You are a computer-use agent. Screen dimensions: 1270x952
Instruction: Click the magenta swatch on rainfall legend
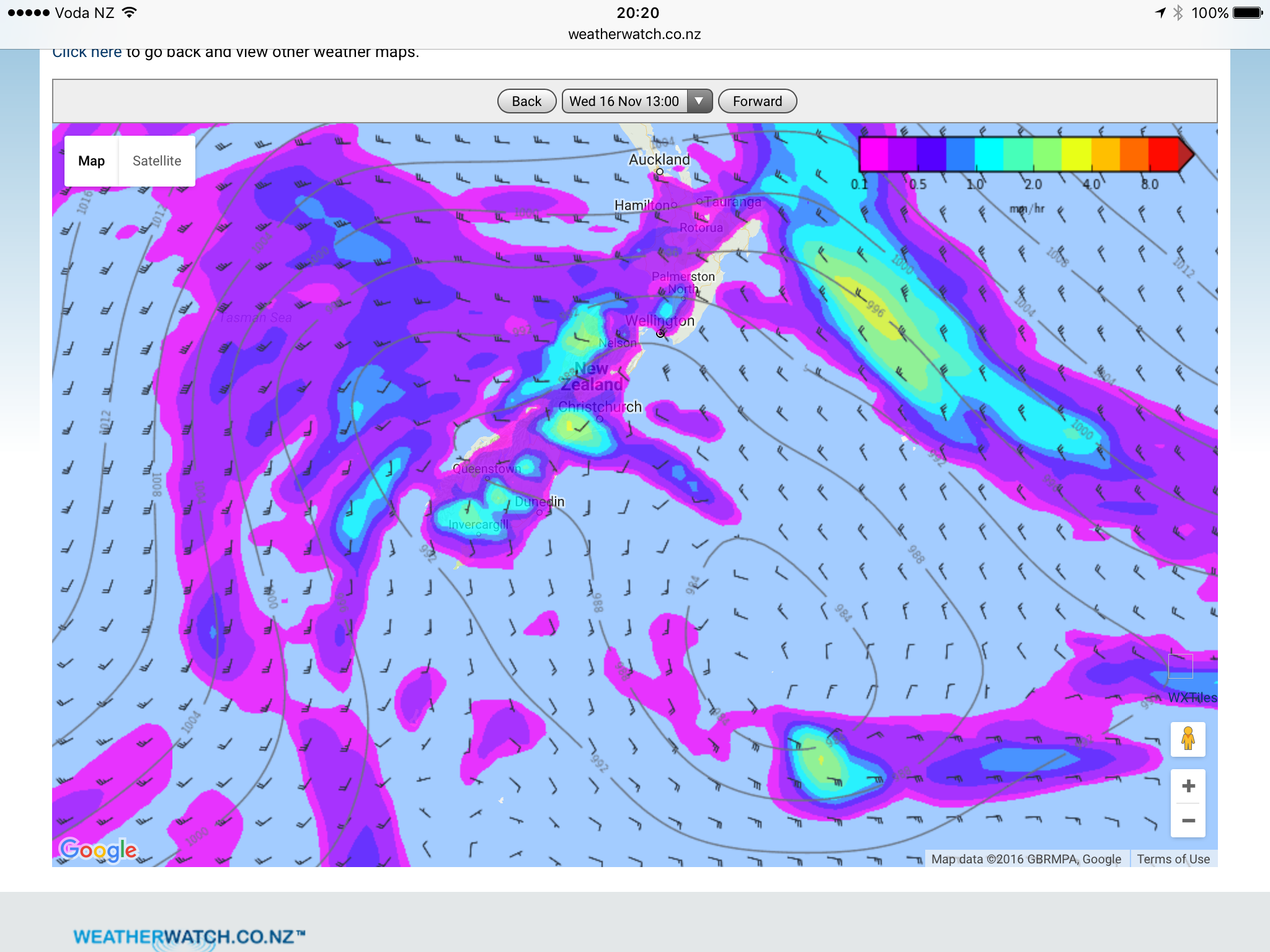[874, 154]
